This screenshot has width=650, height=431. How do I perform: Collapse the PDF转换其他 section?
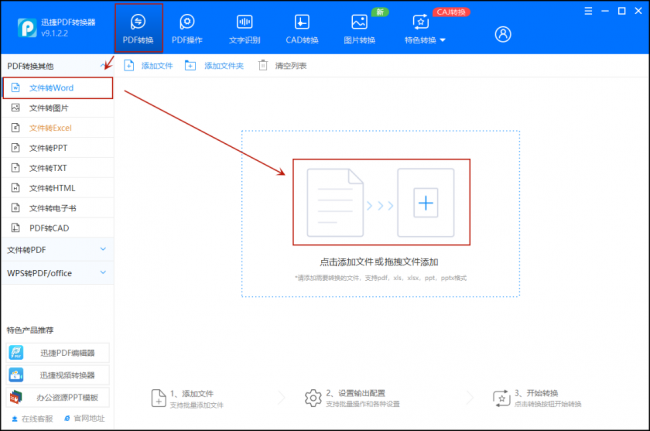coord(103,66)
